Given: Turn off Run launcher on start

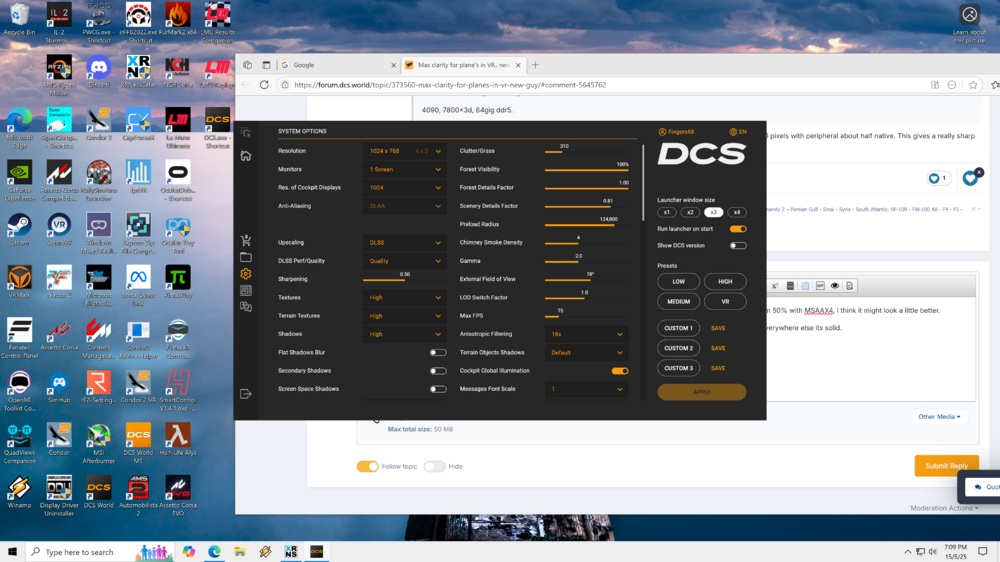Looking at the screenshot, I should 738,228.
